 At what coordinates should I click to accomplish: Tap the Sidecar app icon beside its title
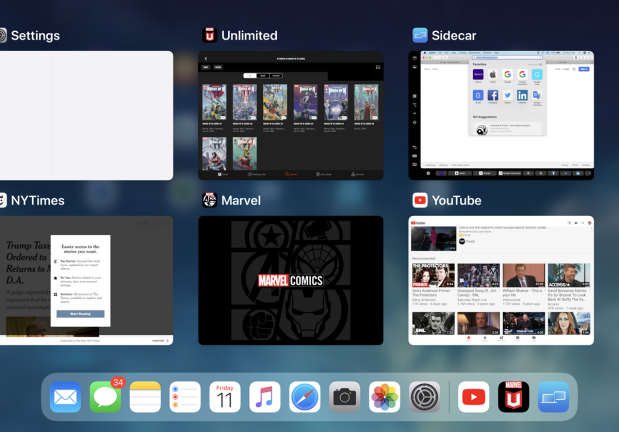[420, 35]
